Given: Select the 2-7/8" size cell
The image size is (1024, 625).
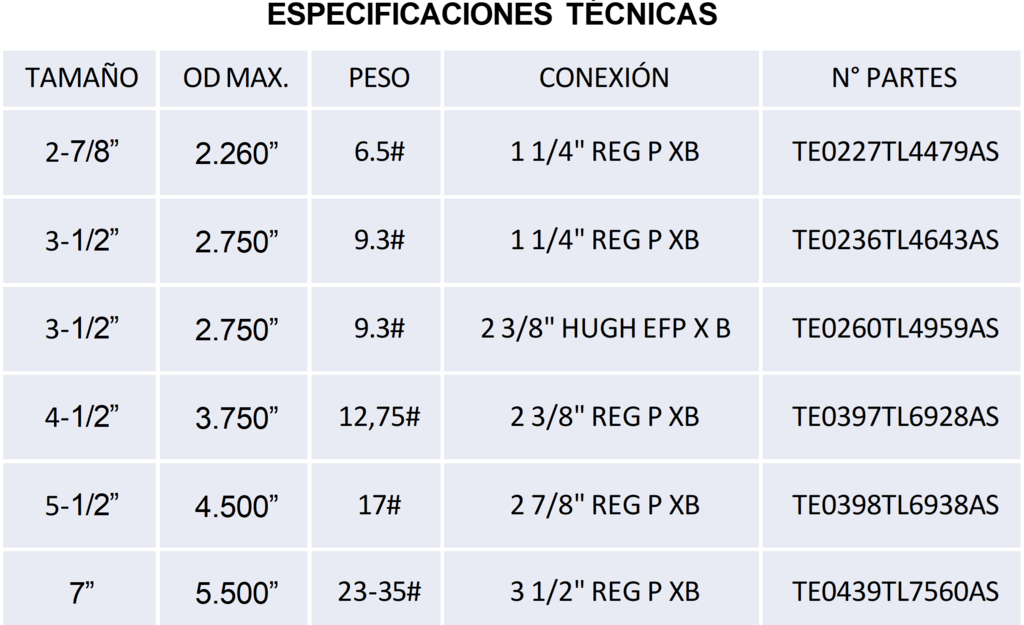Looking at the screenshot, I should click(82, 154).
